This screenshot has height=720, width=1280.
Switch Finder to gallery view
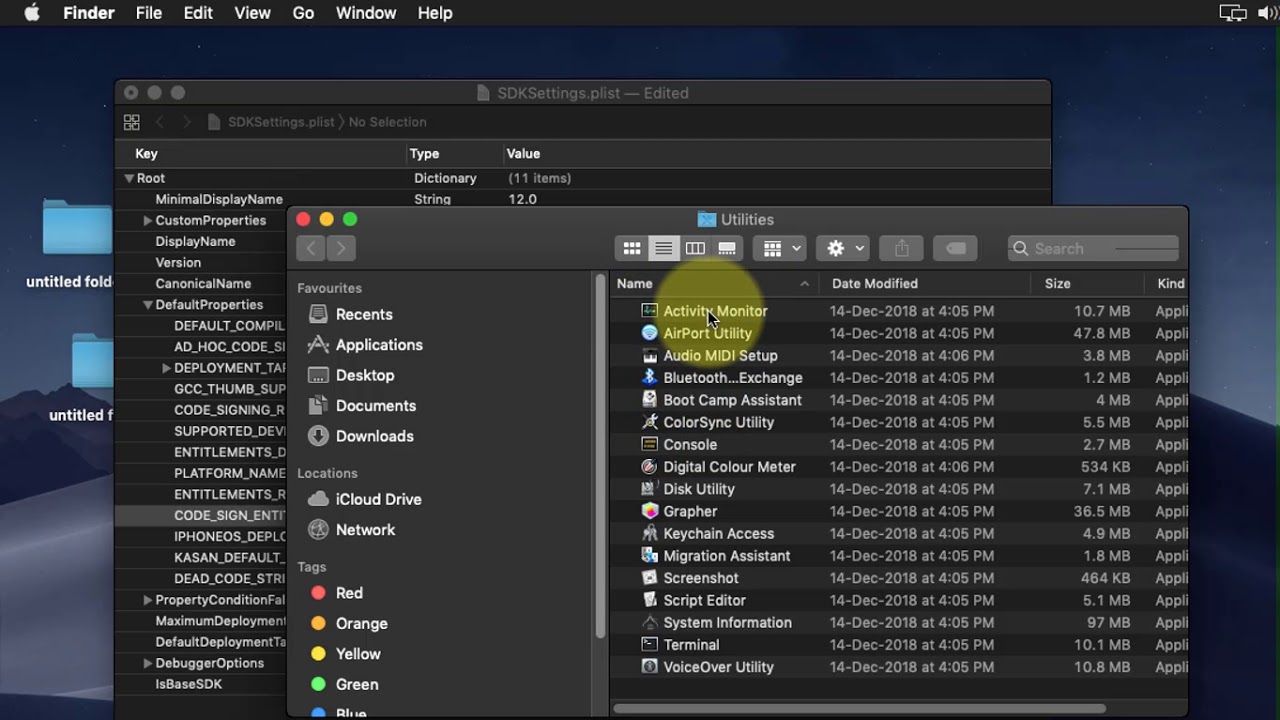pos(727,248)
